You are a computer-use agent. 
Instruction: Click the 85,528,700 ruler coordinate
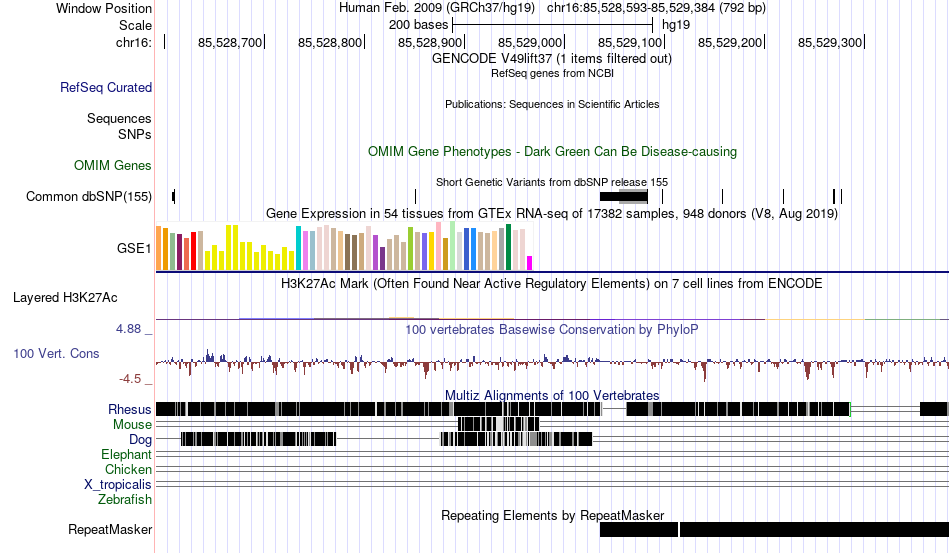(230, 42)
